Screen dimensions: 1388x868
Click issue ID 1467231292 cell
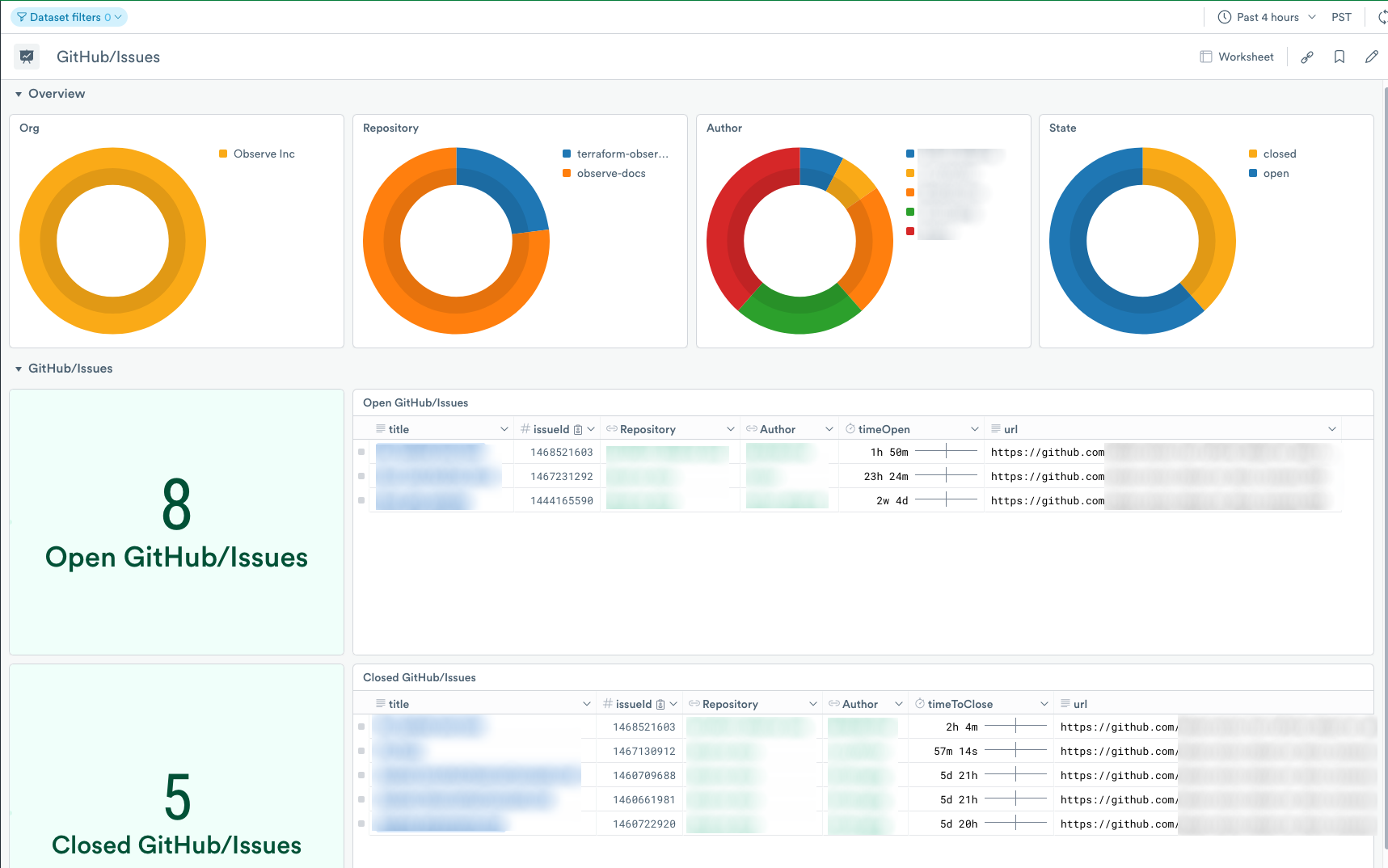point(562,477)
